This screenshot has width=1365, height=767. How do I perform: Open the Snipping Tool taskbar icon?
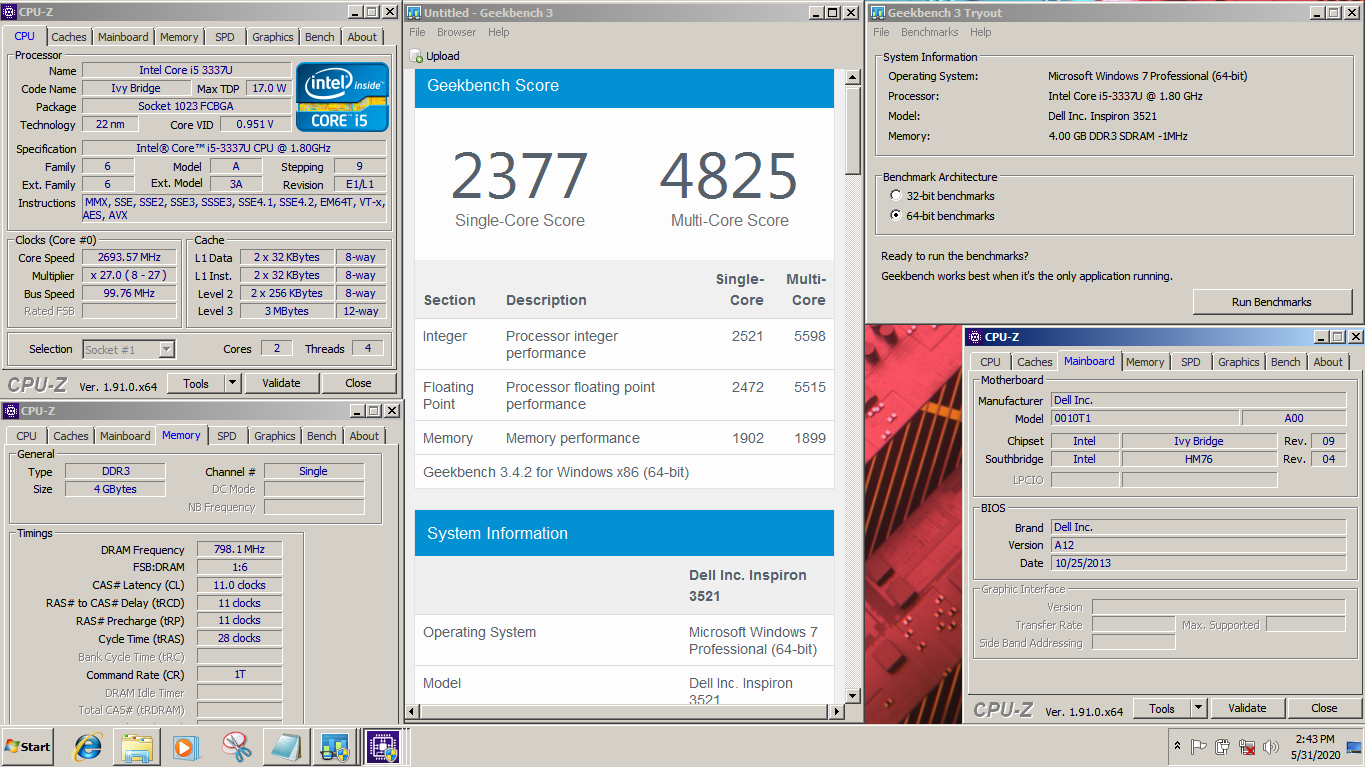tap(236, 747)
